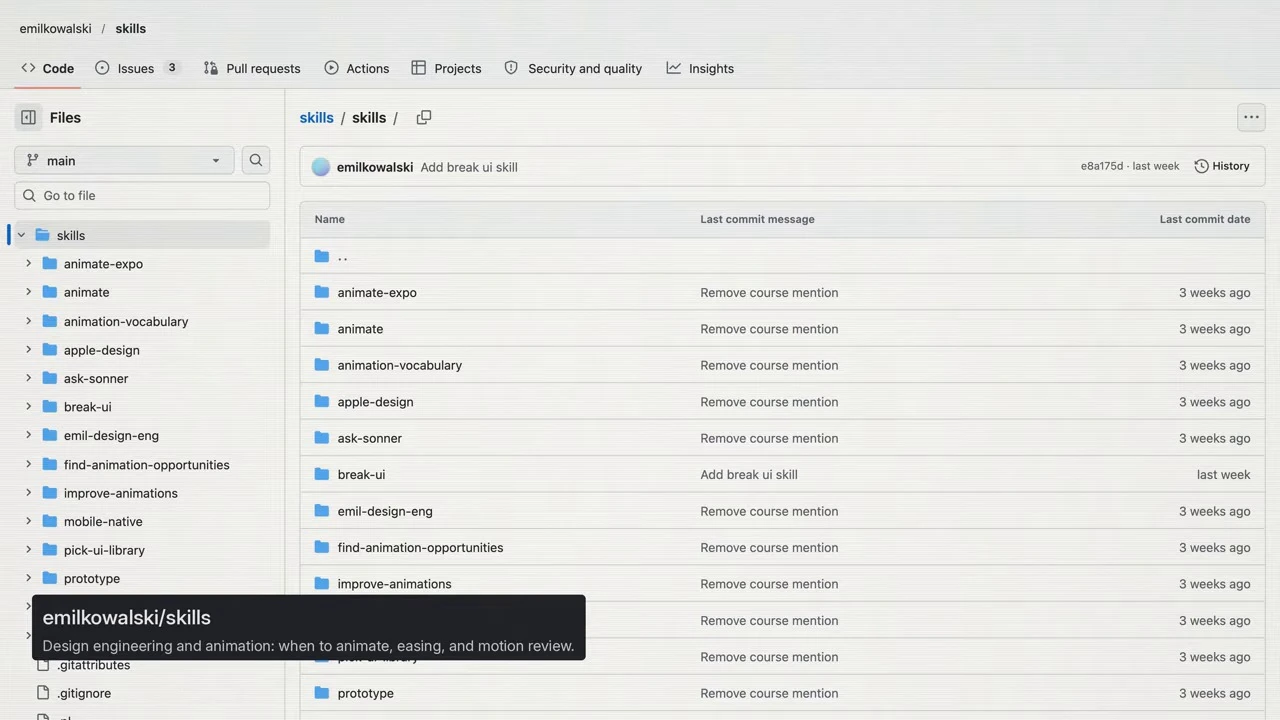1280x720 pixels.
Task: Expand find-animation-opportunities in tree
Action: click(28, 464)
